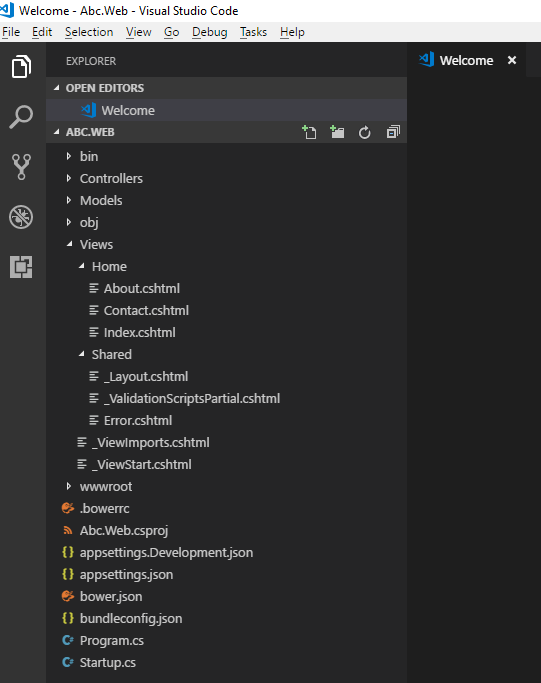Expand the bin folder
This screenshot has width=541, height=683.
(68, 156)
